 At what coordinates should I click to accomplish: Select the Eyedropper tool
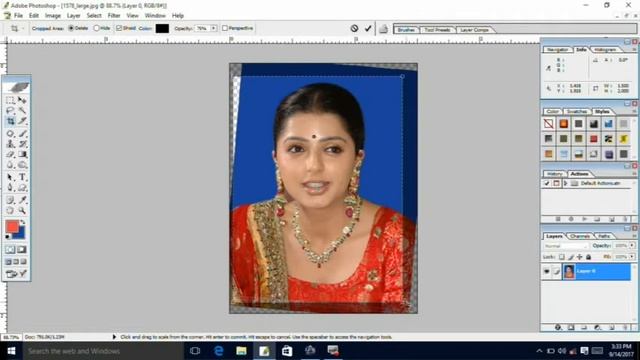click(x=22, y=200)
